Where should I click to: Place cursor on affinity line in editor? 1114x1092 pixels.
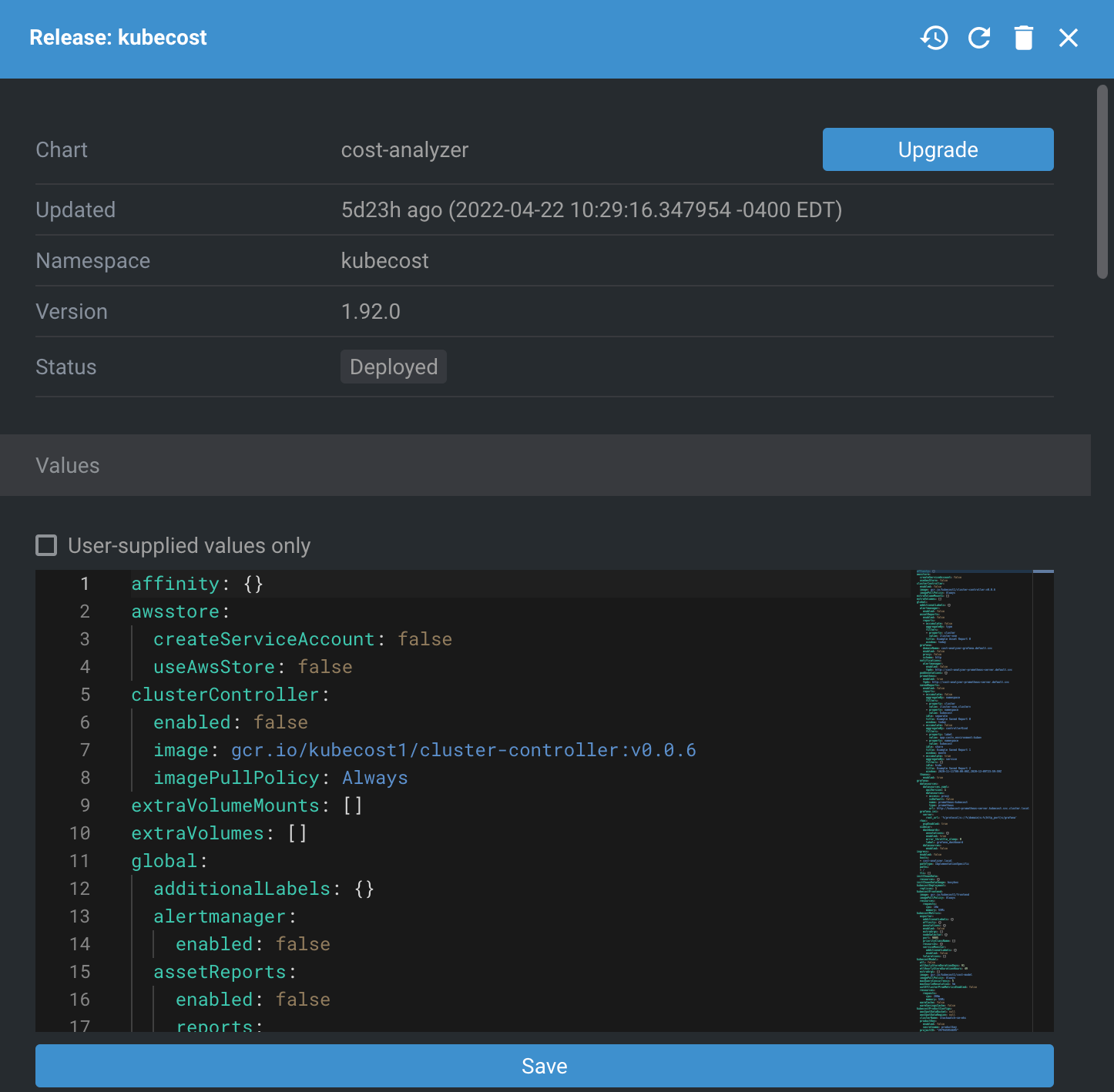(197, 584)
